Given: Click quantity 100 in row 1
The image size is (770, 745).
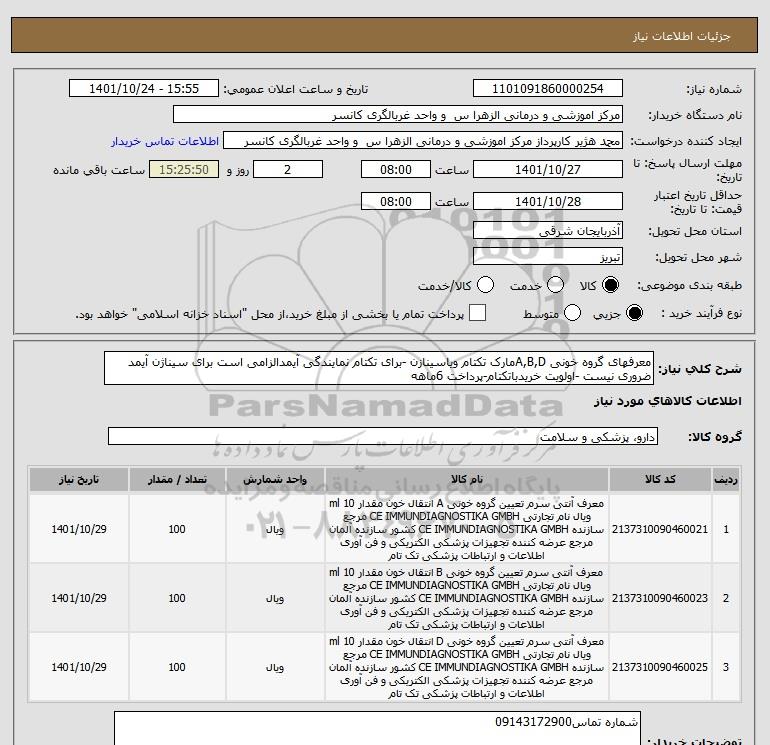Looking at the screenshot, I should tap(177, 529).
